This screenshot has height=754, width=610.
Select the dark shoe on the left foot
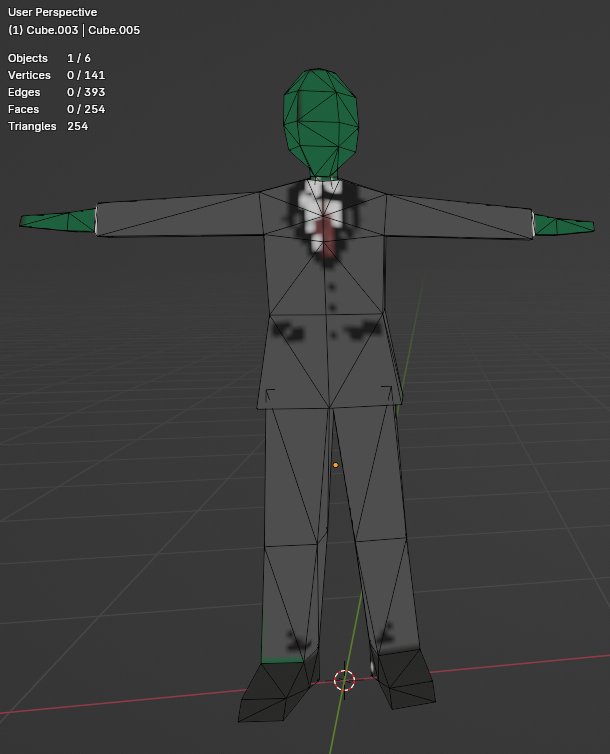point(278,687)
